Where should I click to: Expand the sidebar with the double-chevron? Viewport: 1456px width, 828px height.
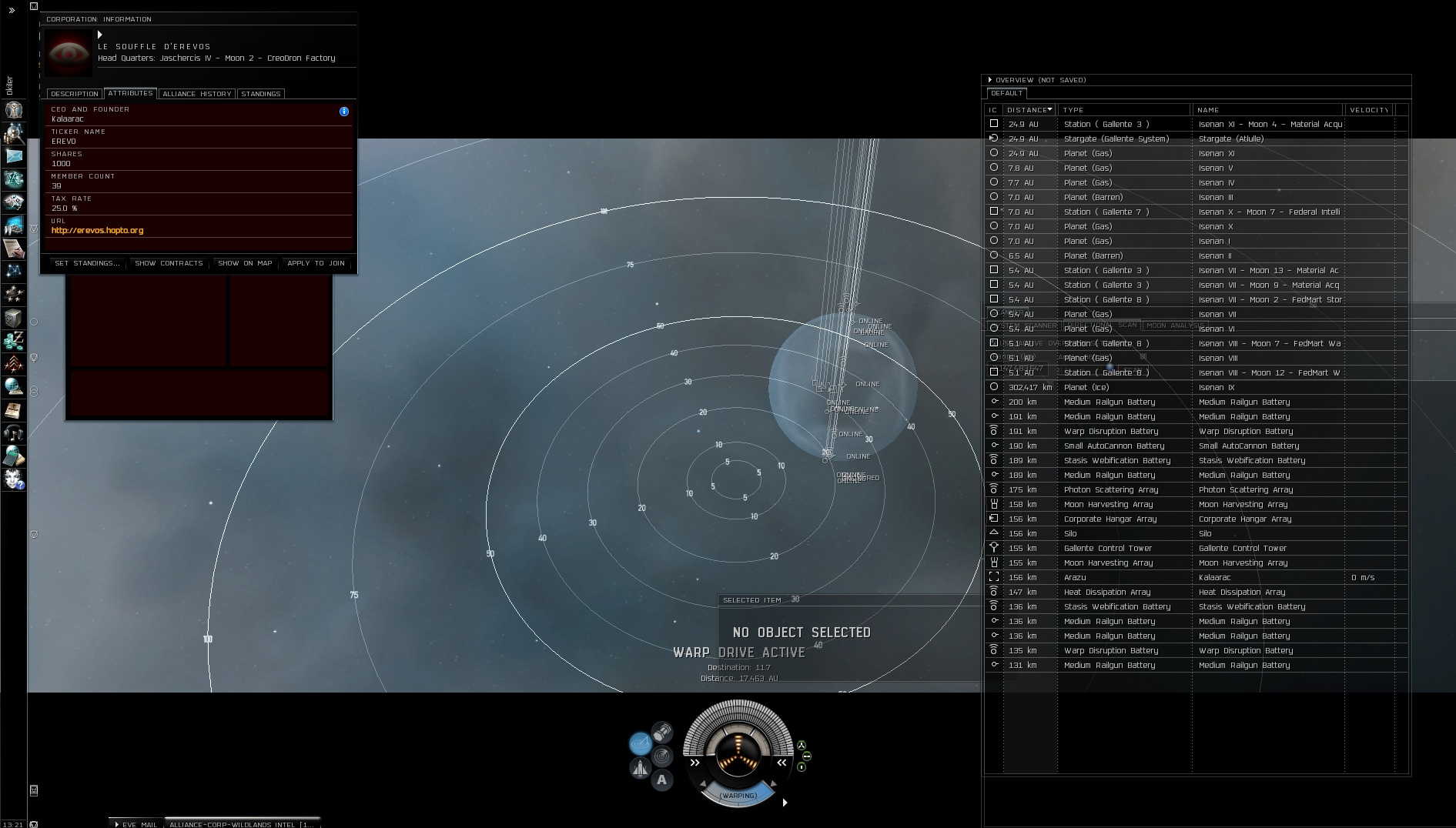click(x=12, y=10)
